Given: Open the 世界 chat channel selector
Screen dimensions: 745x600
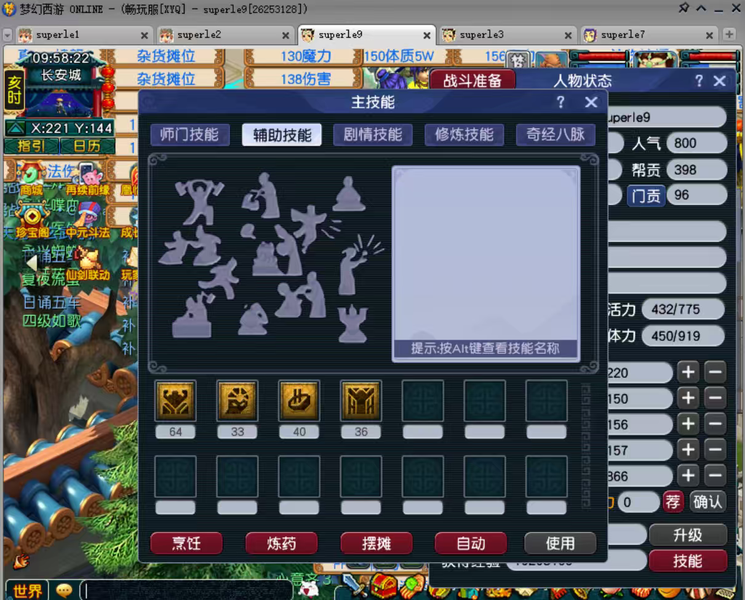Looking at the screenshot, I should pyautogui.click(x=27, y=590).
